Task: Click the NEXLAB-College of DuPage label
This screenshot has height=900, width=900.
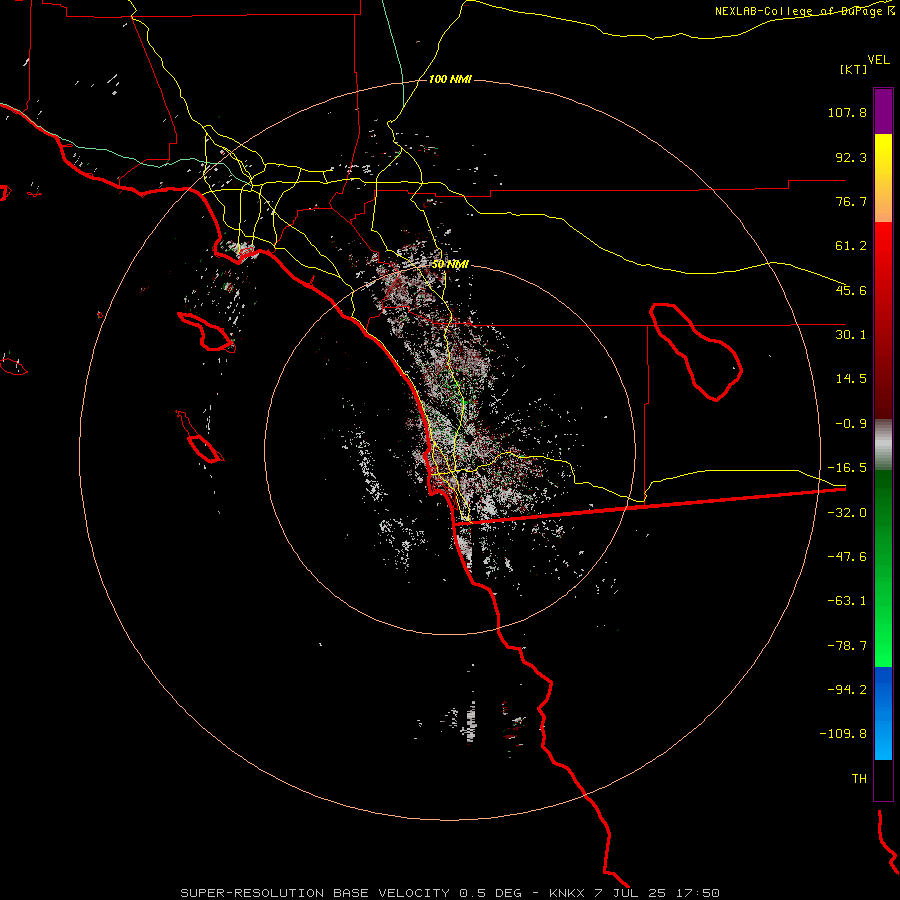Action: tap(804, 11)
